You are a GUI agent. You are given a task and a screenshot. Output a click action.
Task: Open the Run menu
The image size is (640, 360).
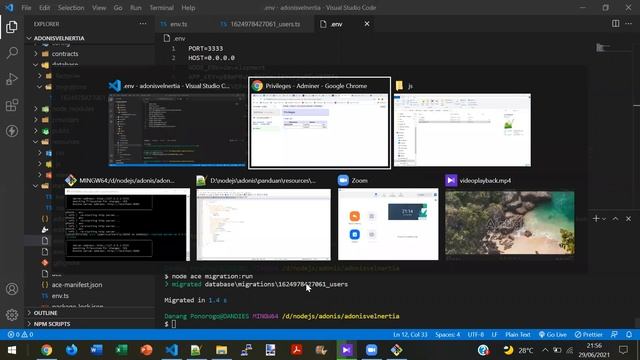[136, 8]
